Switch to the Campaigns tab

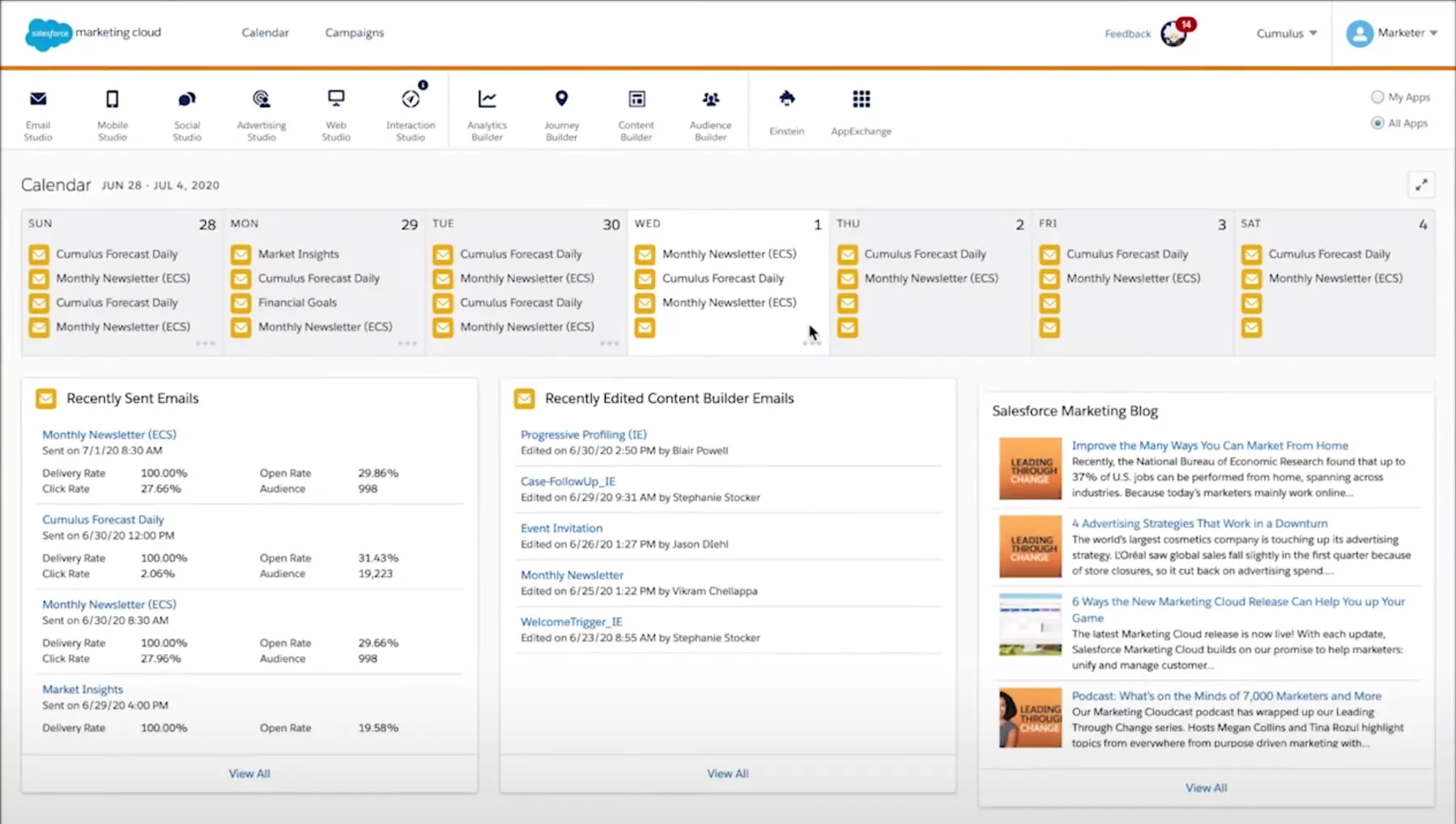[354, 32]
